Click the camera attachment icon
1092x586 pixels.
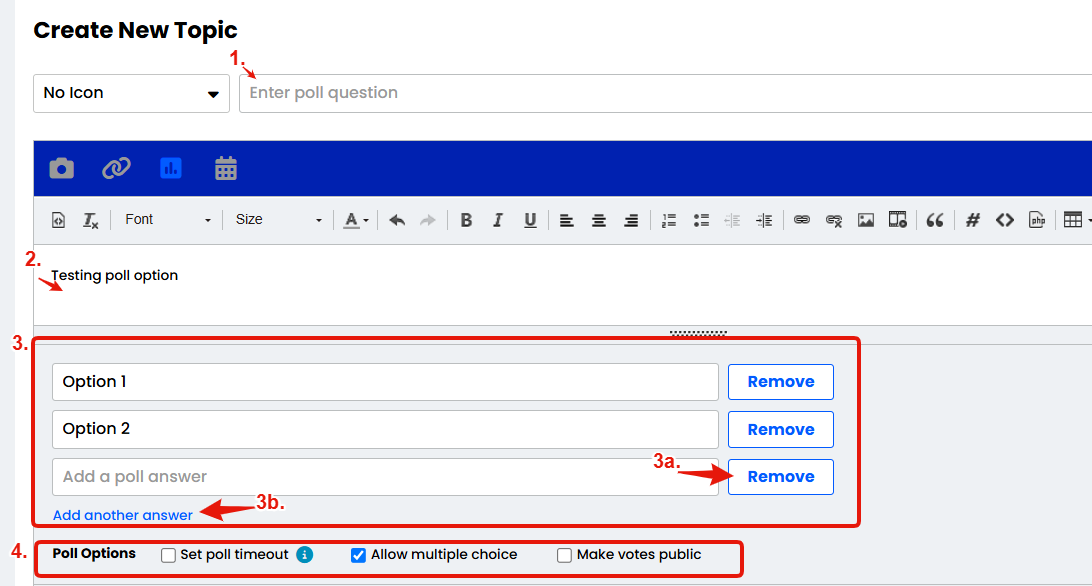(61, 169)
